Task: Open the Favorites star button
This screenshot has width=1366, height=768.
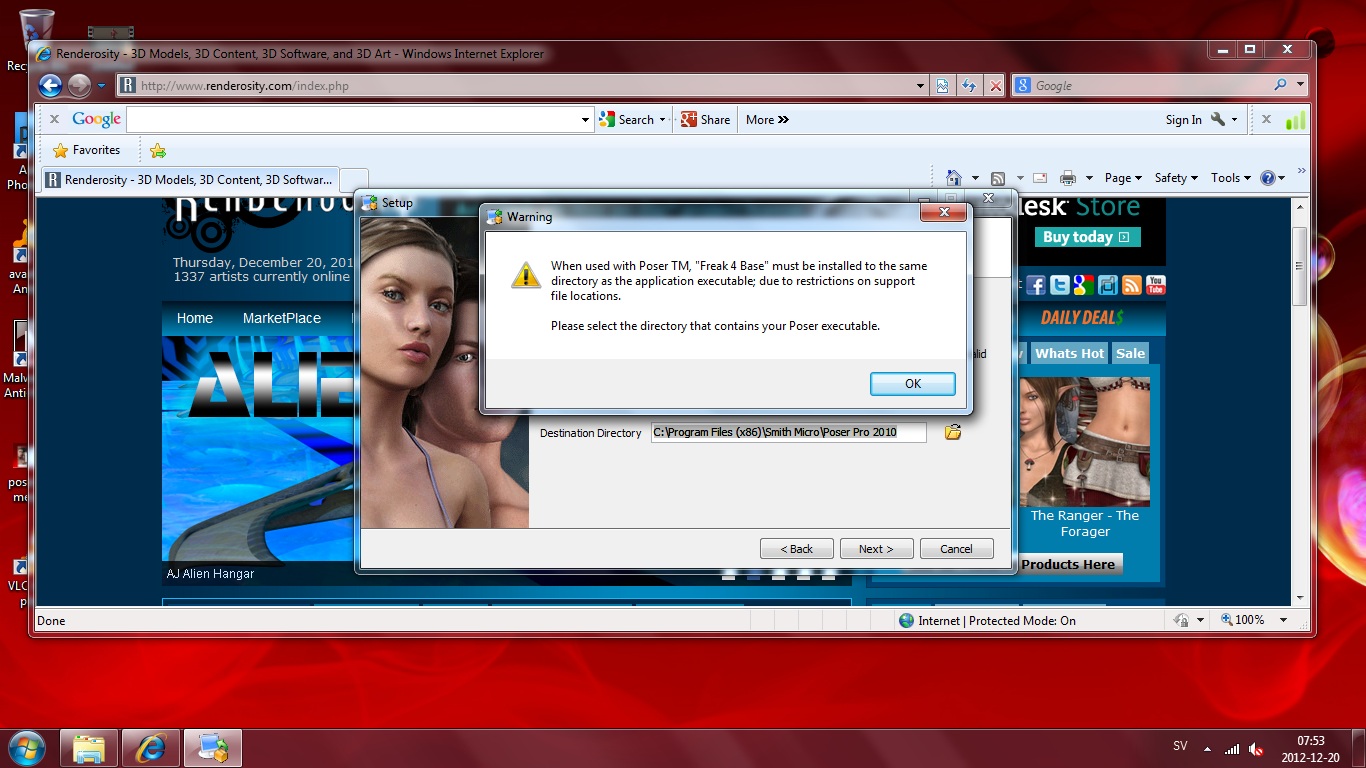Action: point(86,150)
